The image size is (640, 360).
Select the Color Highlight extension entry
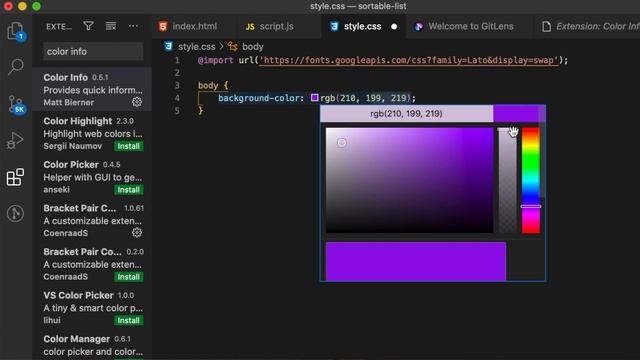click(92, 133)
